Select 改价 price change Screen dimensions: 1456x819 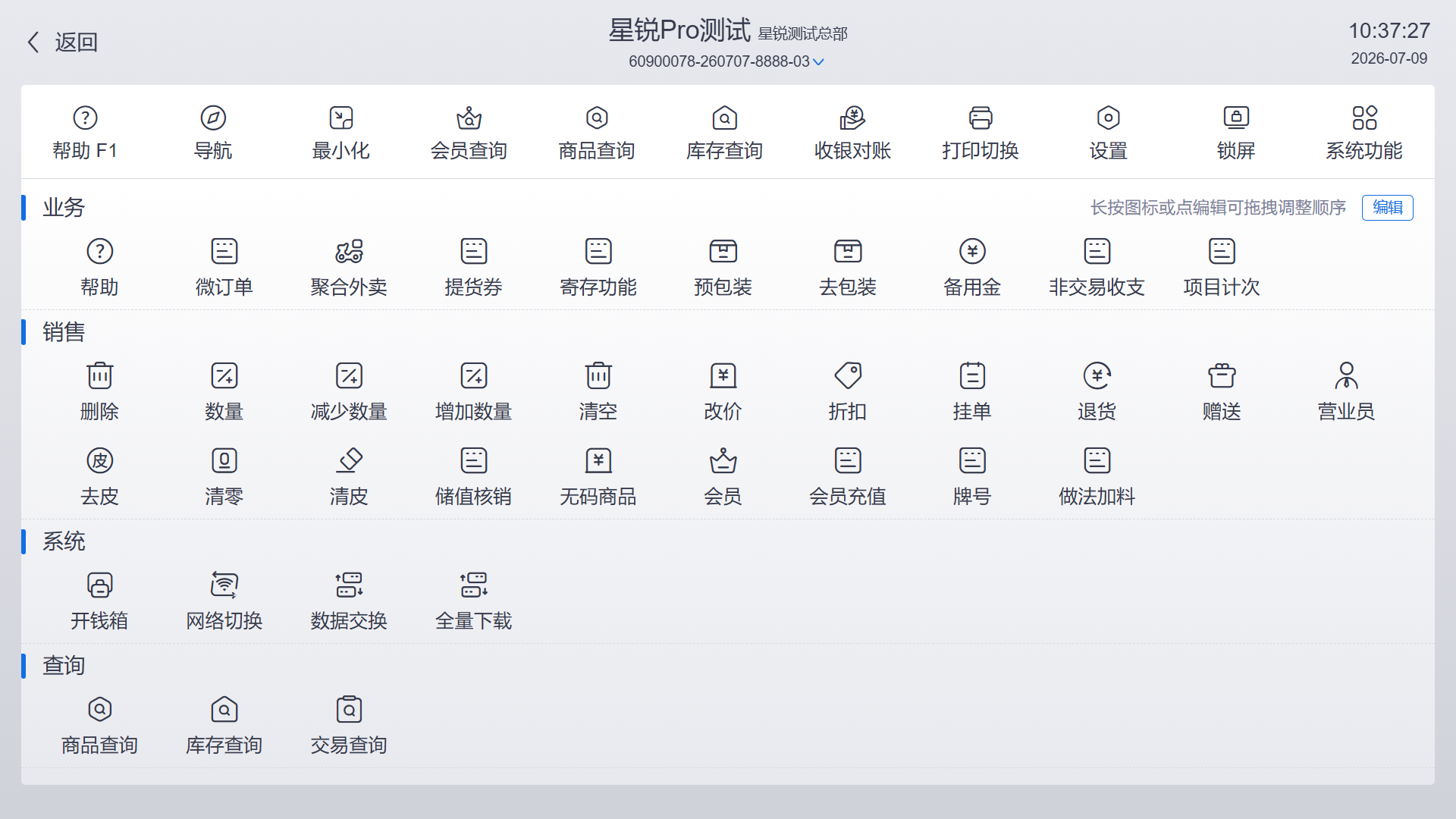point(723,392)
